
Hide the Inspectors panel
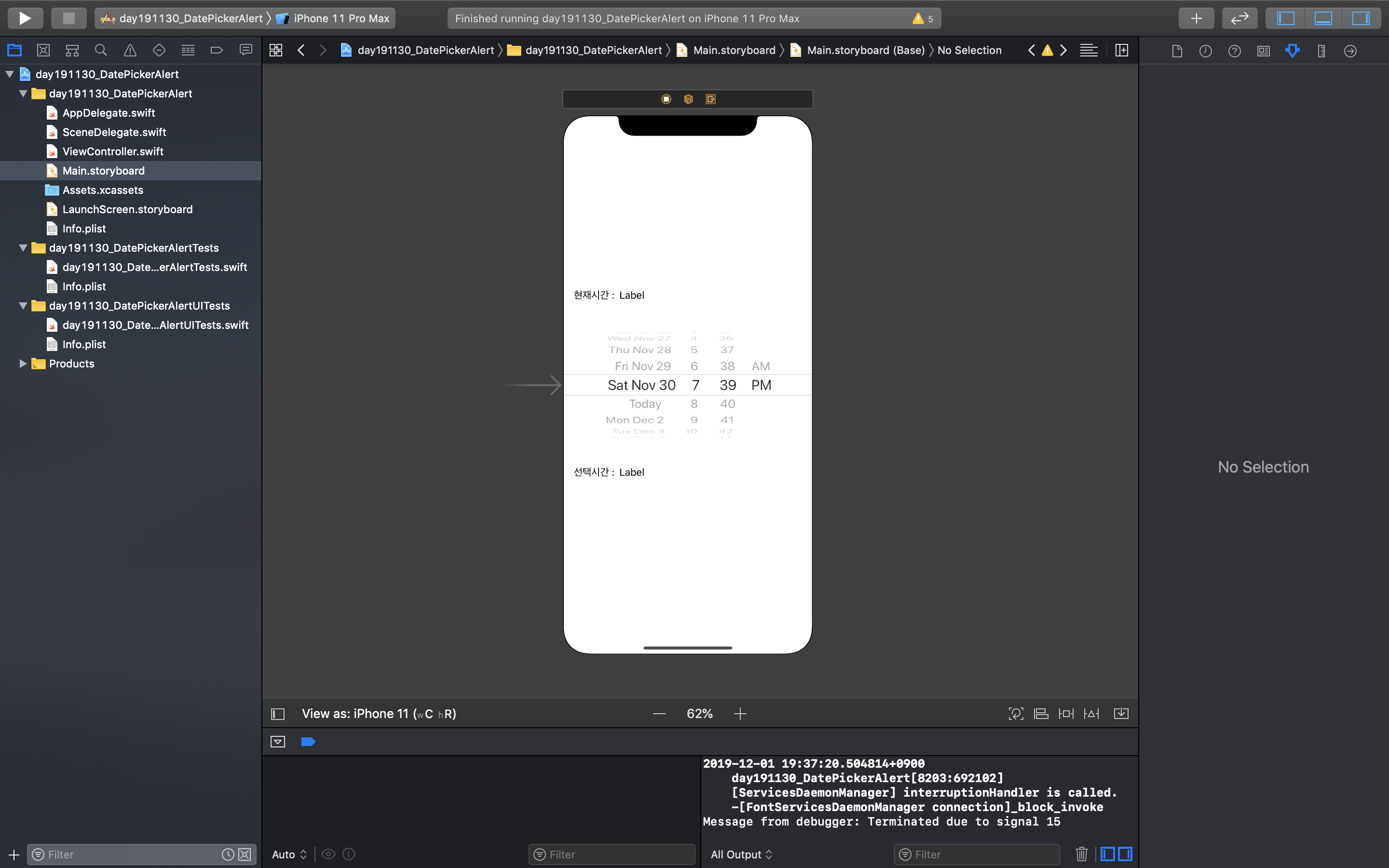pos(1360,18)
